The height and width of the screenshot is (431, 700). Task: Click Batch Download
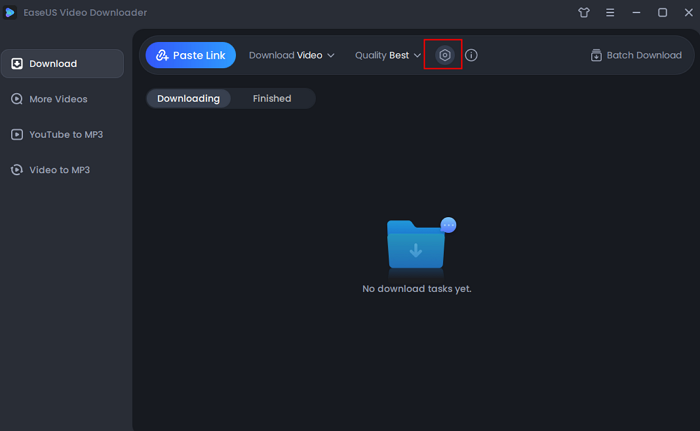coord(636,55)
